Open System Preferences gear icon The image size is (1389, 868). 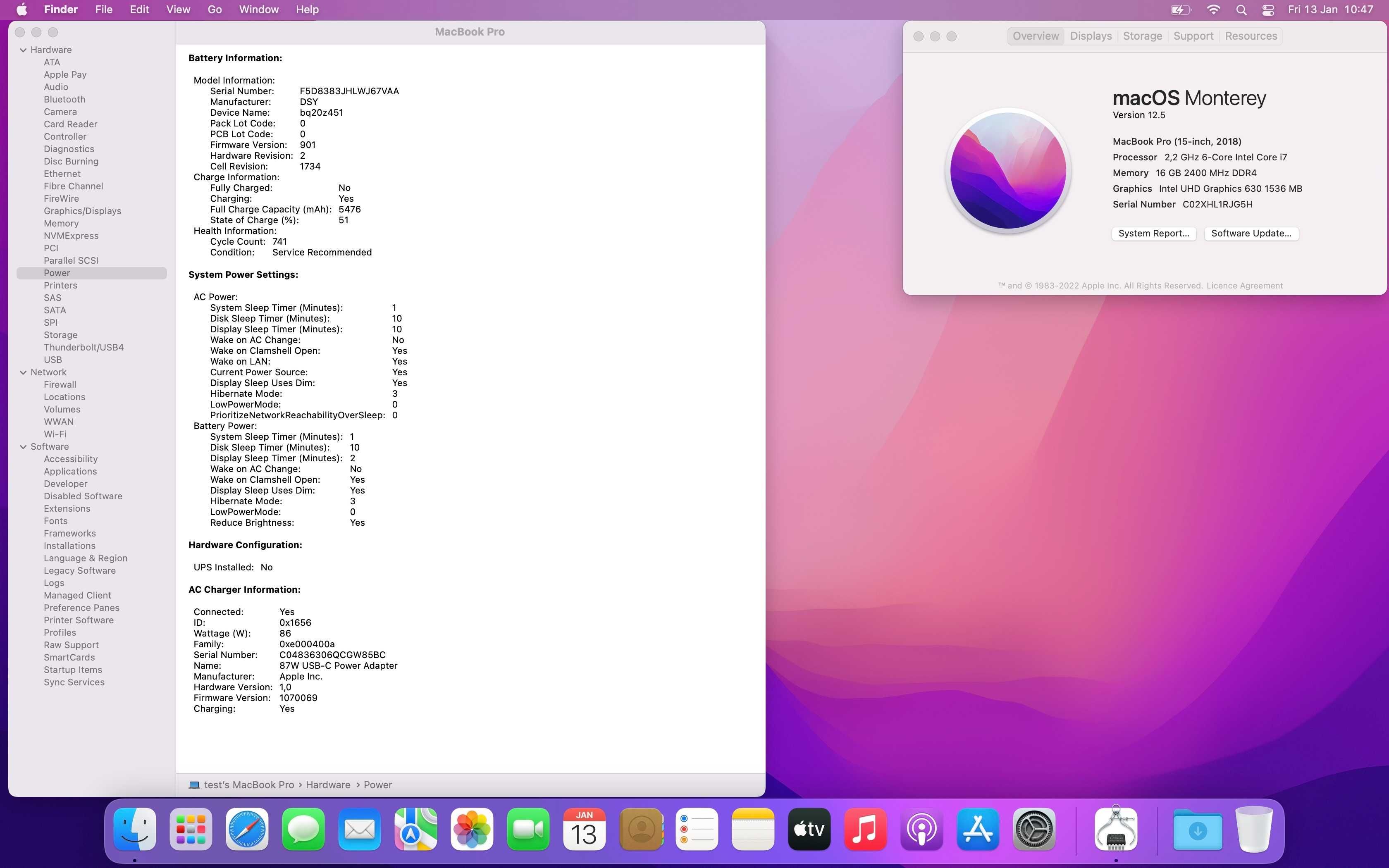1034,830
